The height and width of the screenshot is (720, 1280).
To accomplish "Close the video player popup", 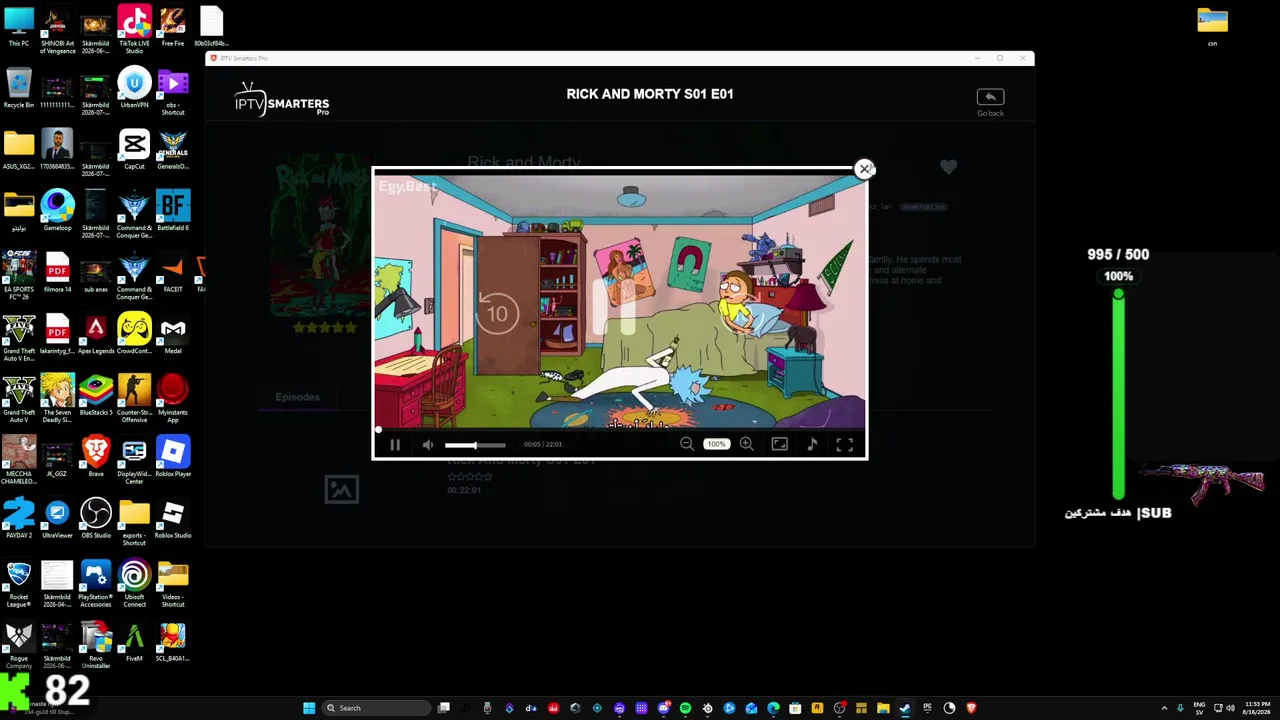I will tap(864, 169).
